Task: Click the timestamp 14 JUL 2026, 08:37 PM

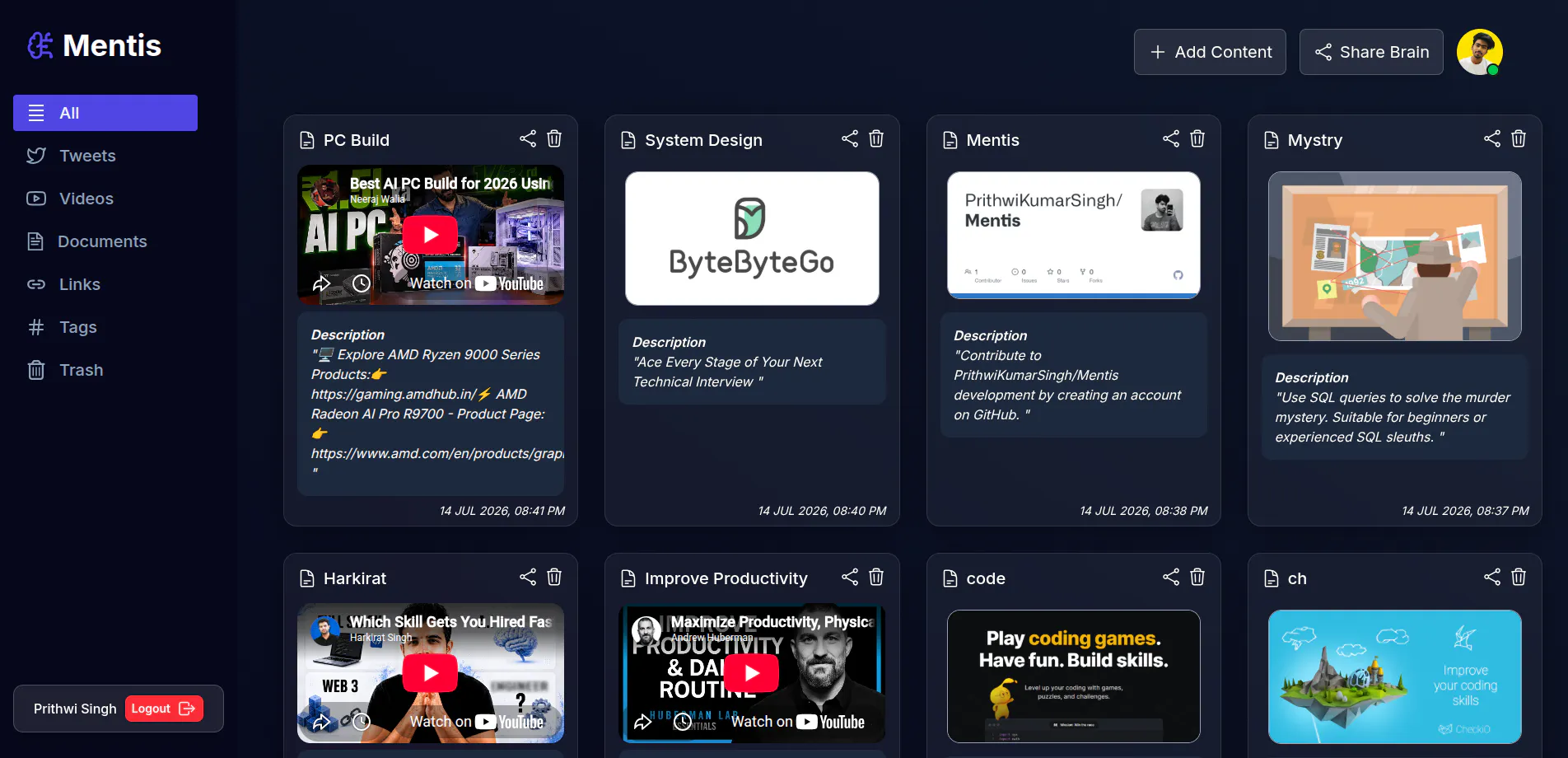Action: (x=1466, y=511)
